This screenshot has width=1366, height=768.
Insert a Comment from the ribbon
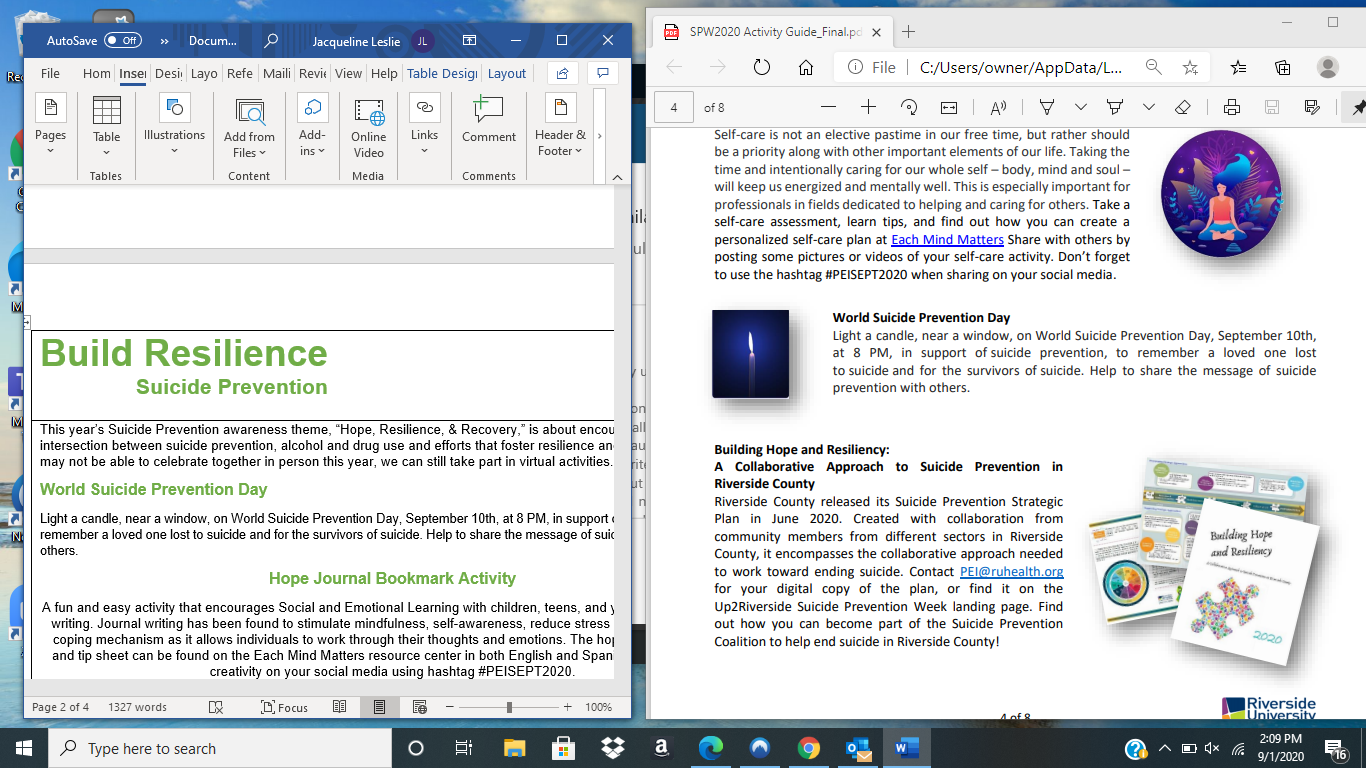point(489,119)
